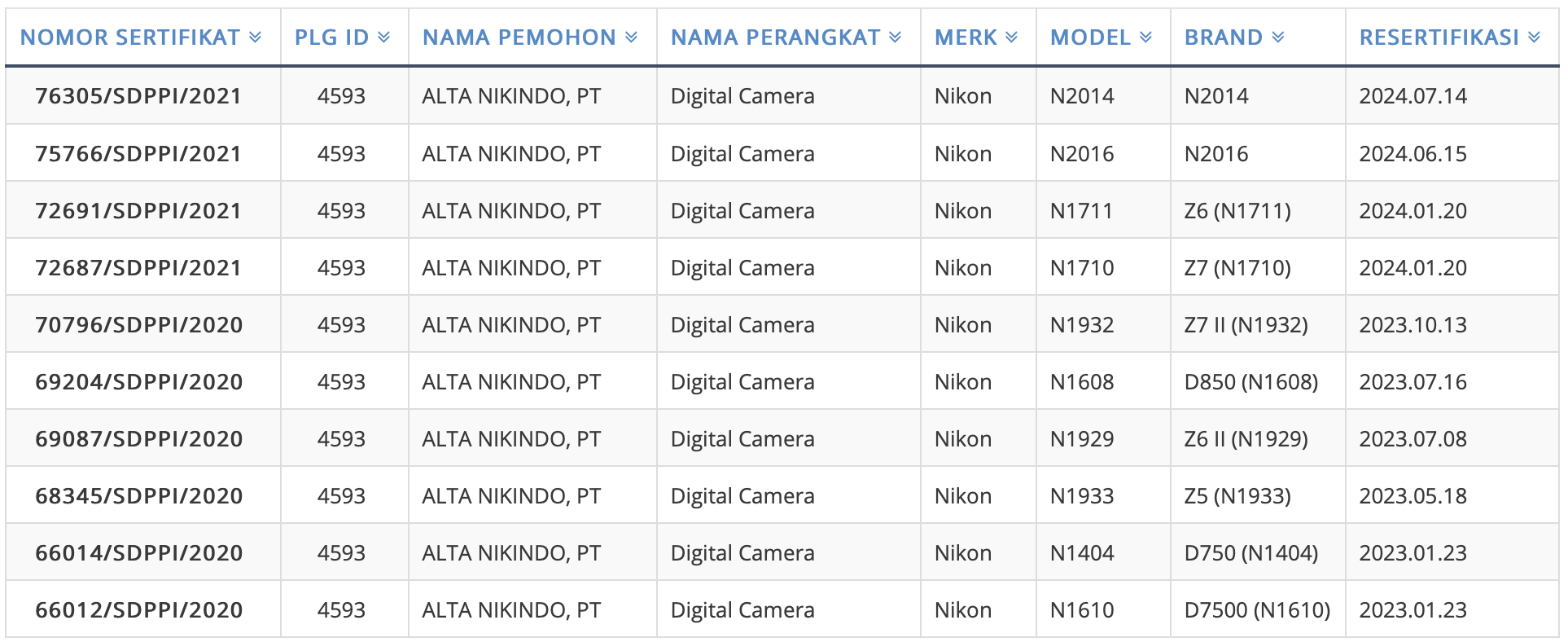
Task: Click sort chevron next to RESERTIFIKASI header
Action: [1534, 37]
